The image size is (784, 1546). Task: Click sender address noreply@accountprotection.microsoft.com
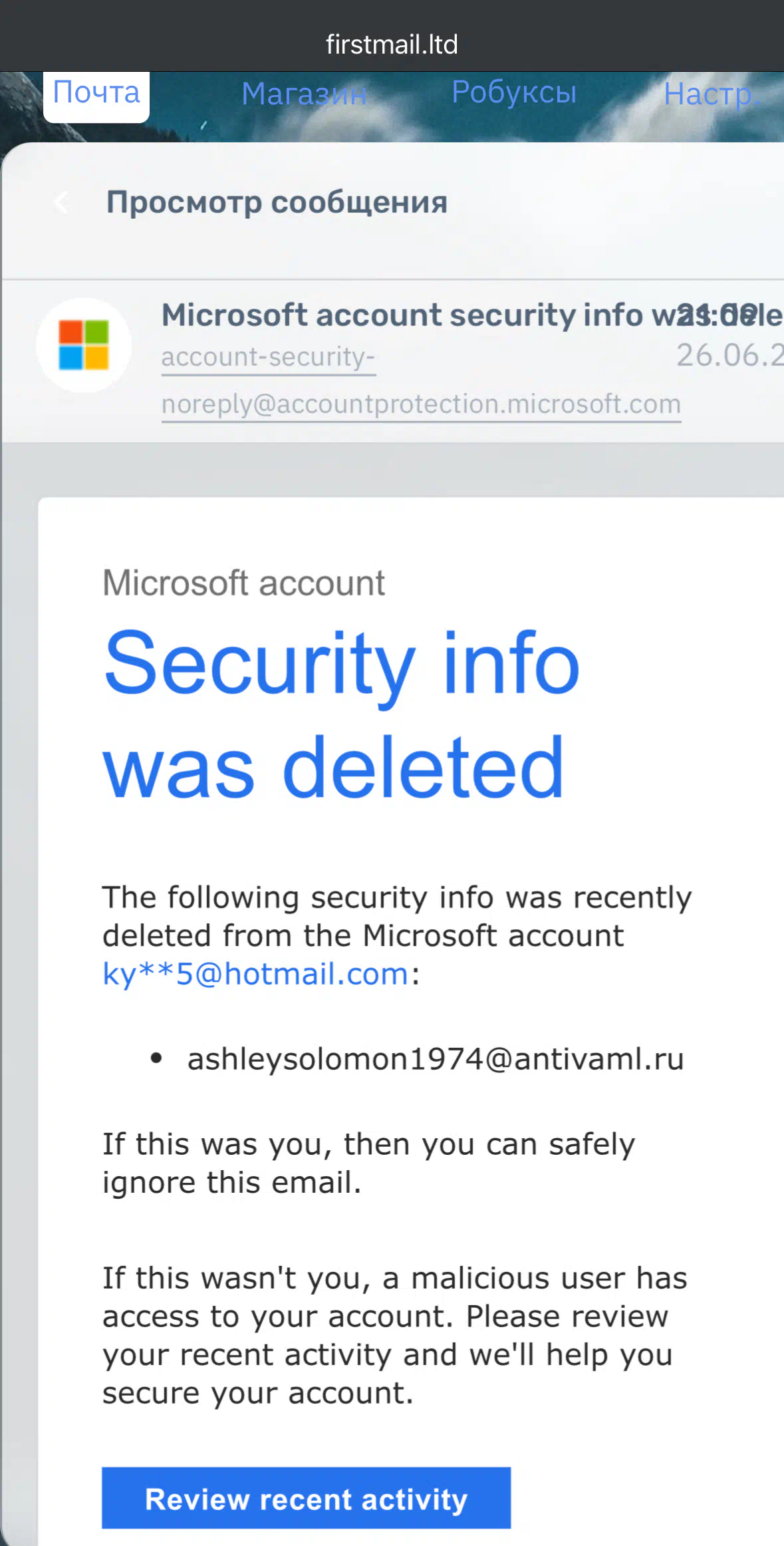[422, 404]
